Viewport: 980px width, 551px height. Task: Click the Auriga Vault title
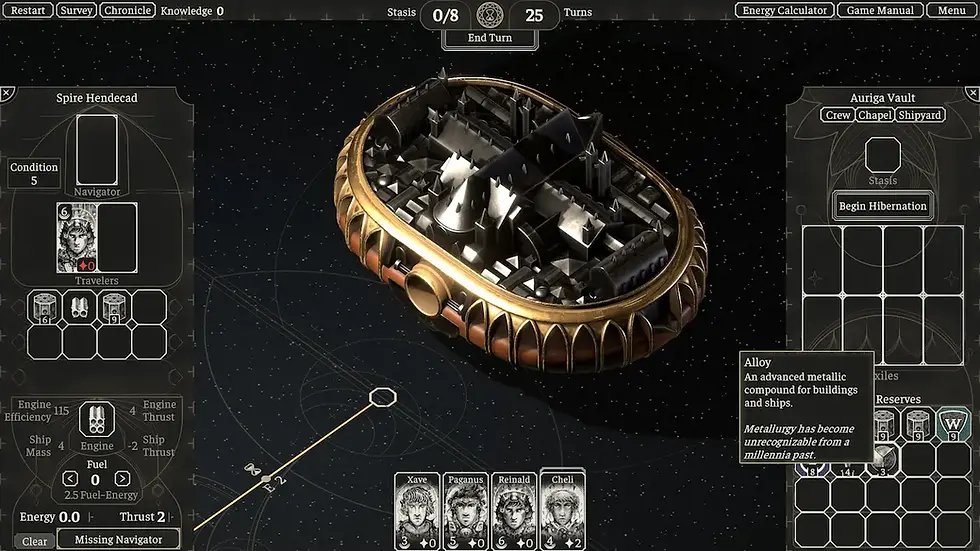882,98
